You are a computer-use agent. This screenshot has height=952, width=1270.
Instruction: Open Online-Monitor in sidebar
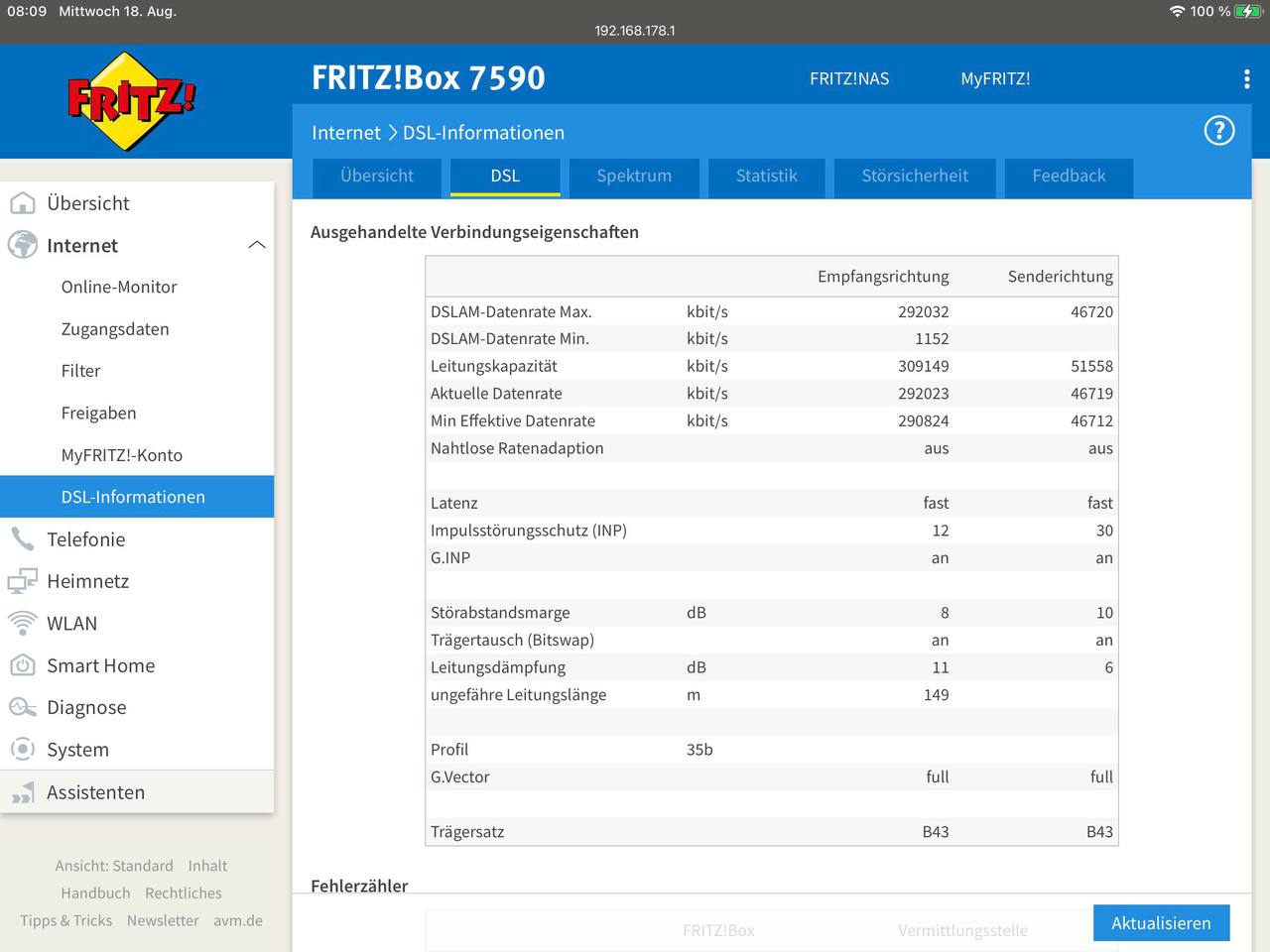(119, 287)
